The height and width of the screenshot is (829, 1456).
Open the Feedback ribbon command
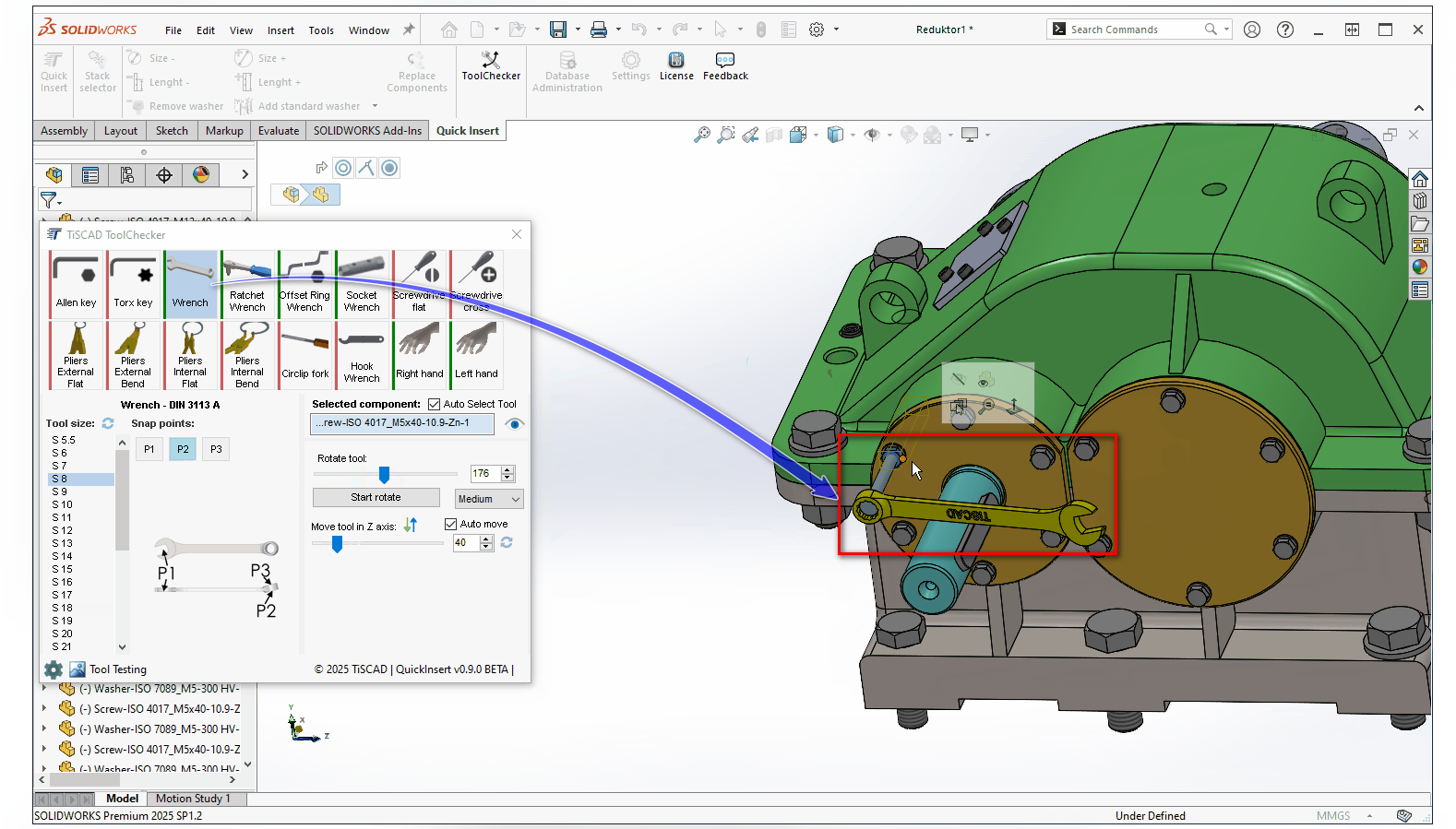click(725, 66)
